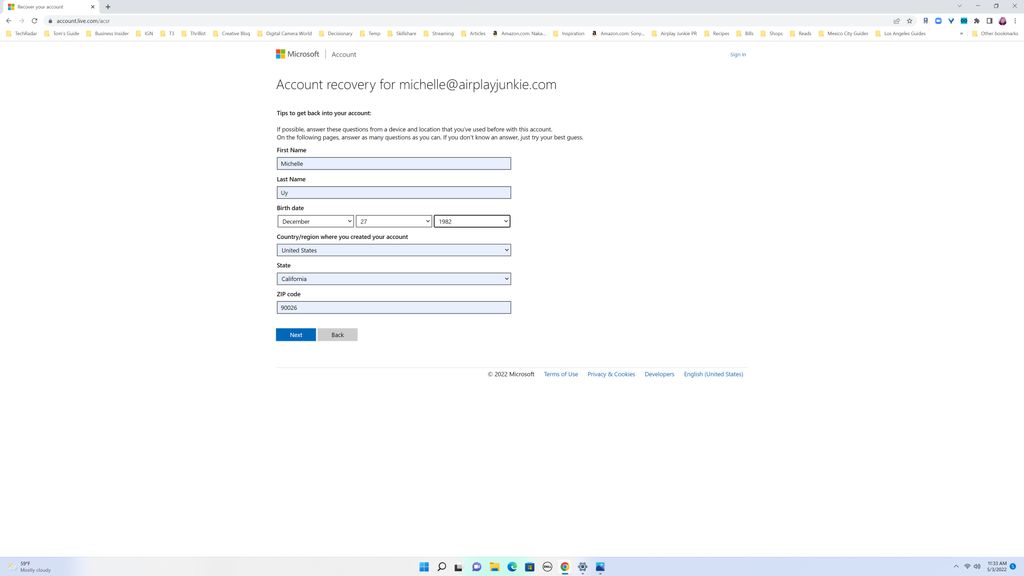Click the ZIP code input field
Screen dimensions: 1024x576
point(392,307)
